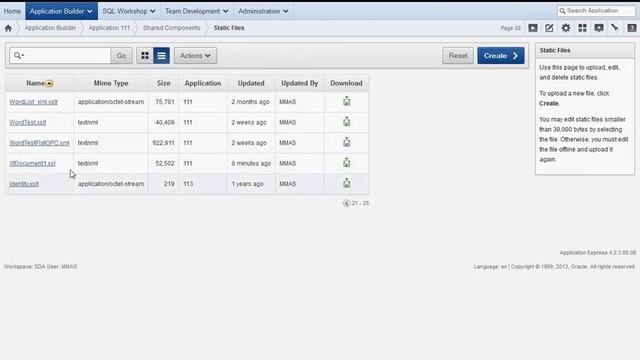This screenshot has width=640, height=360.
Task: Open search column selector magnifier
Action: tap(19, 56)
